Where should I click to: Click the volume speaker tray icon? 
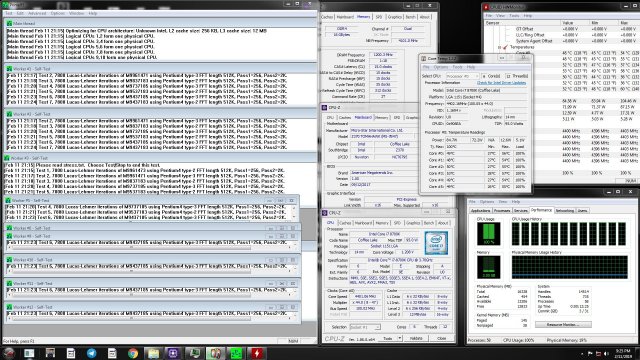tap(606, 353)
